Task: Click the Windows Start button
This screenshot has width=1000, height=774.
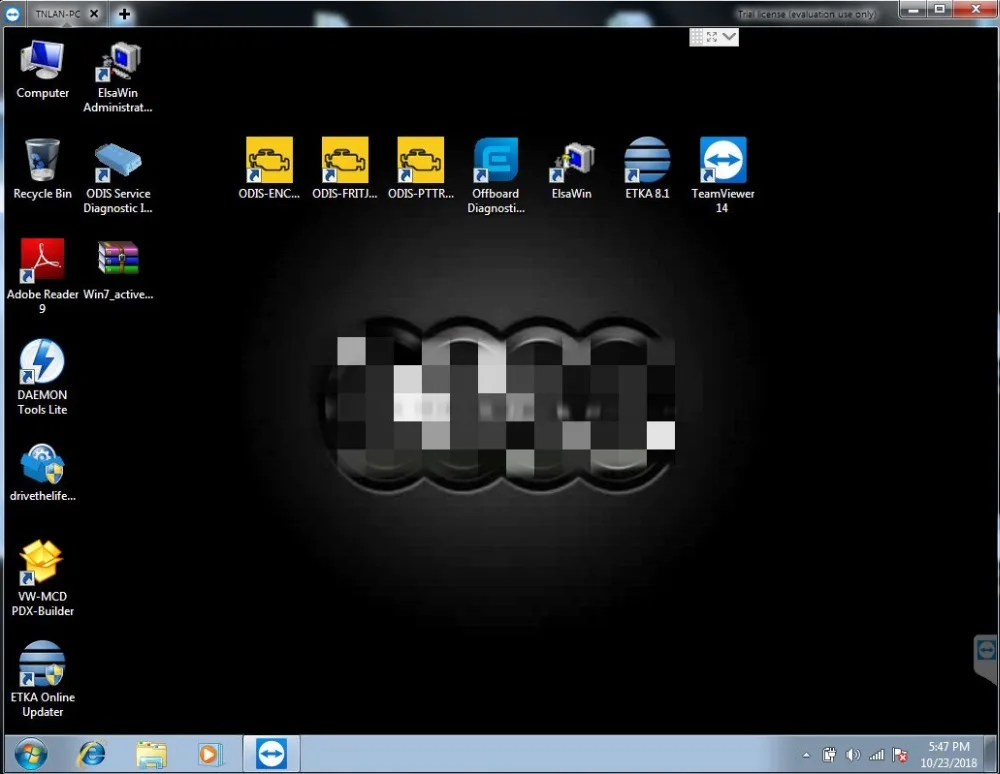Action: point(30,755)
